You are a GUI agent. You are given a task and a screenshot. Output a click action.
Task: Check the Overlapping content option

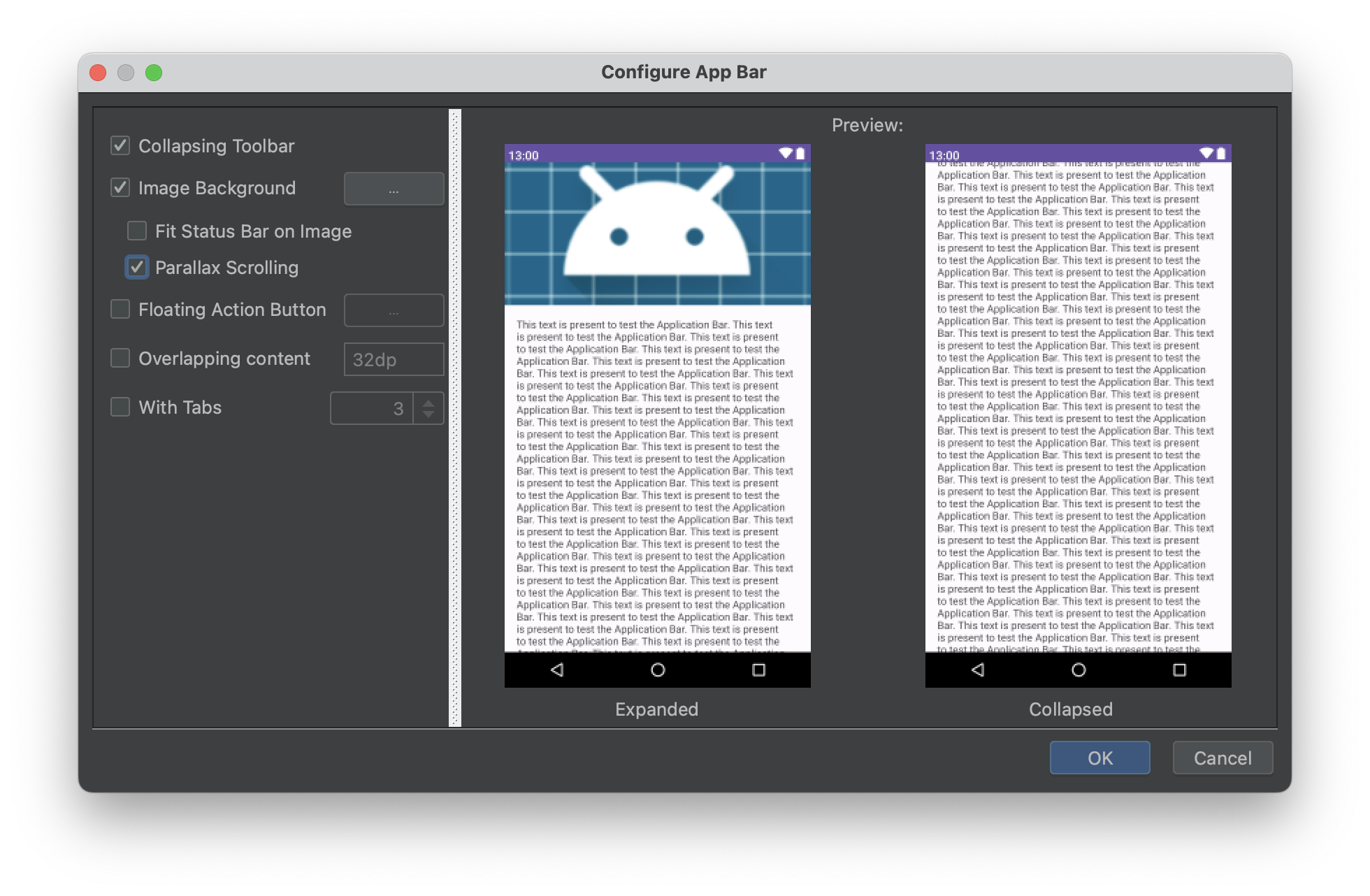tap(120, 358)
